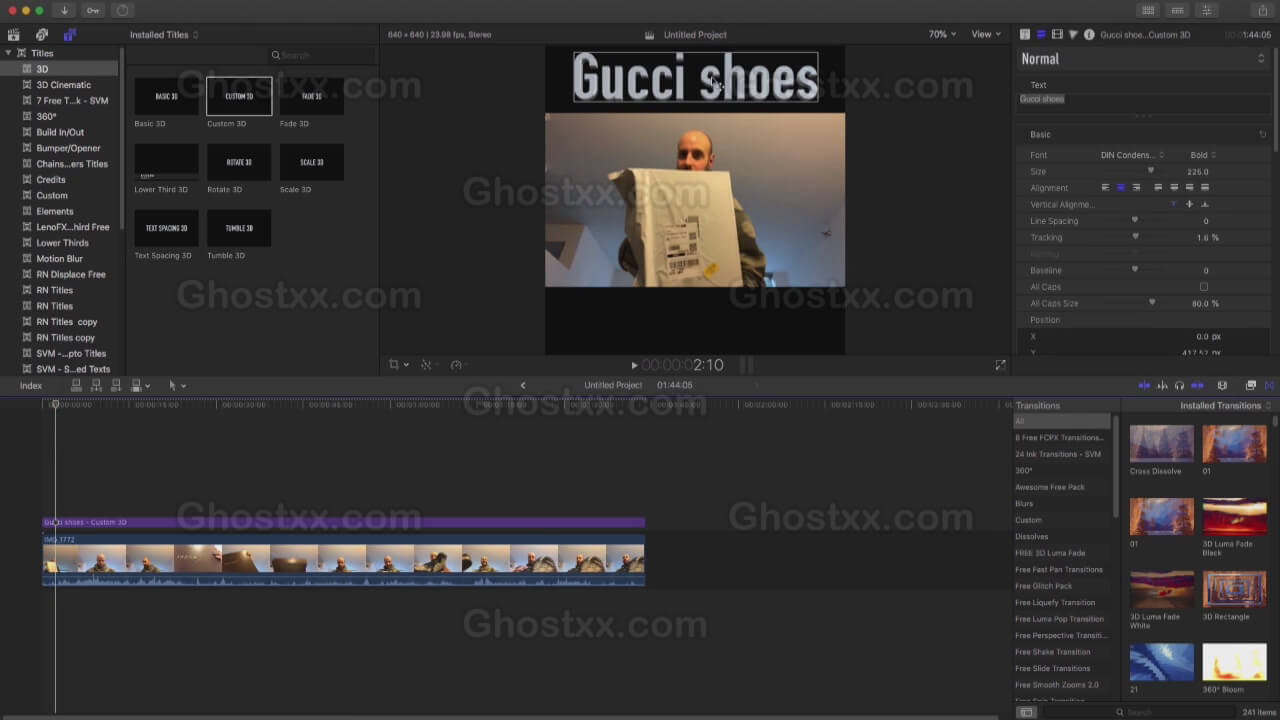Align text right in inspector
1280x720 pixels.
(1136, 188)
